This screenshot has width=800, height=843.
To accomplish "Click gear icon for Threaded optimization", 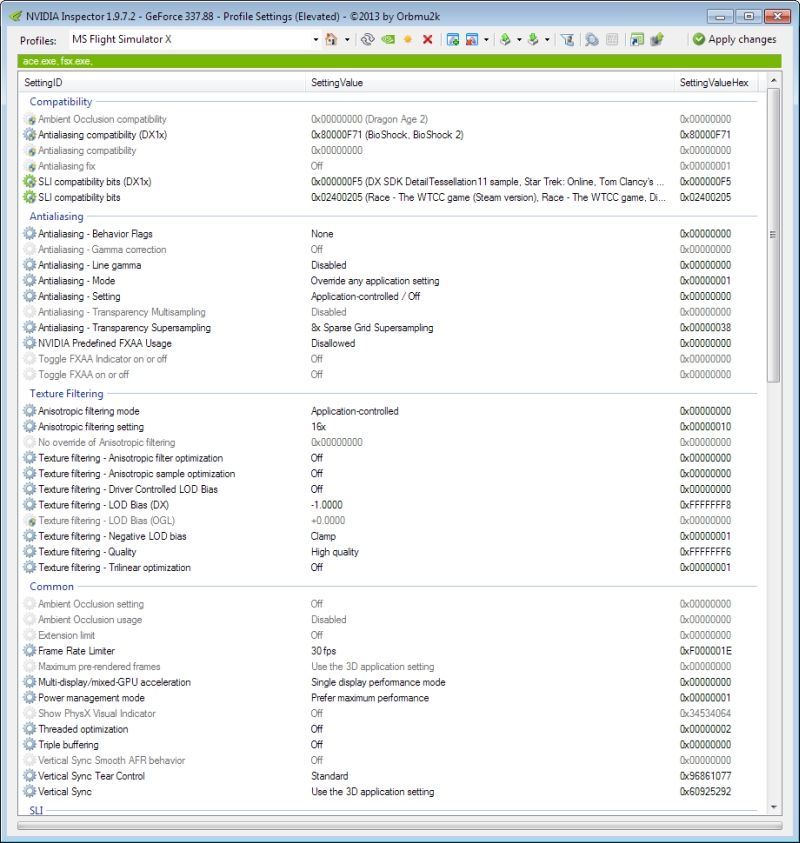I will coord(30,729).
